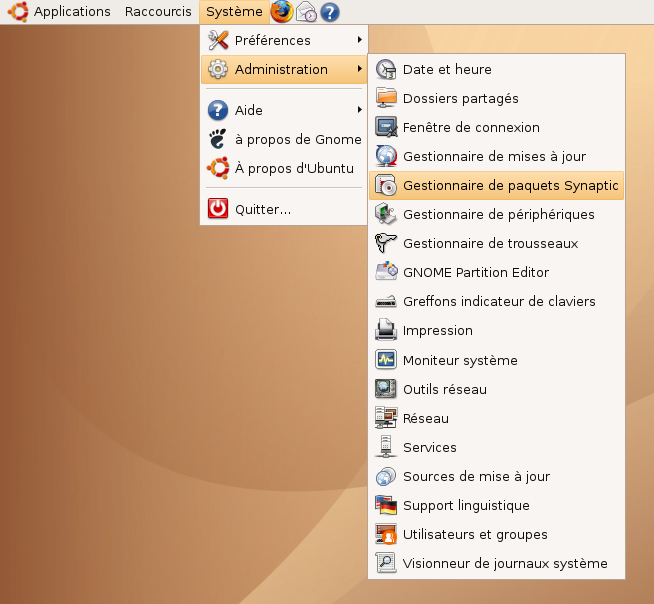Click the clock icon for Date et heure
This screenshot has height=604, width=654.
[x=386, y=70]
